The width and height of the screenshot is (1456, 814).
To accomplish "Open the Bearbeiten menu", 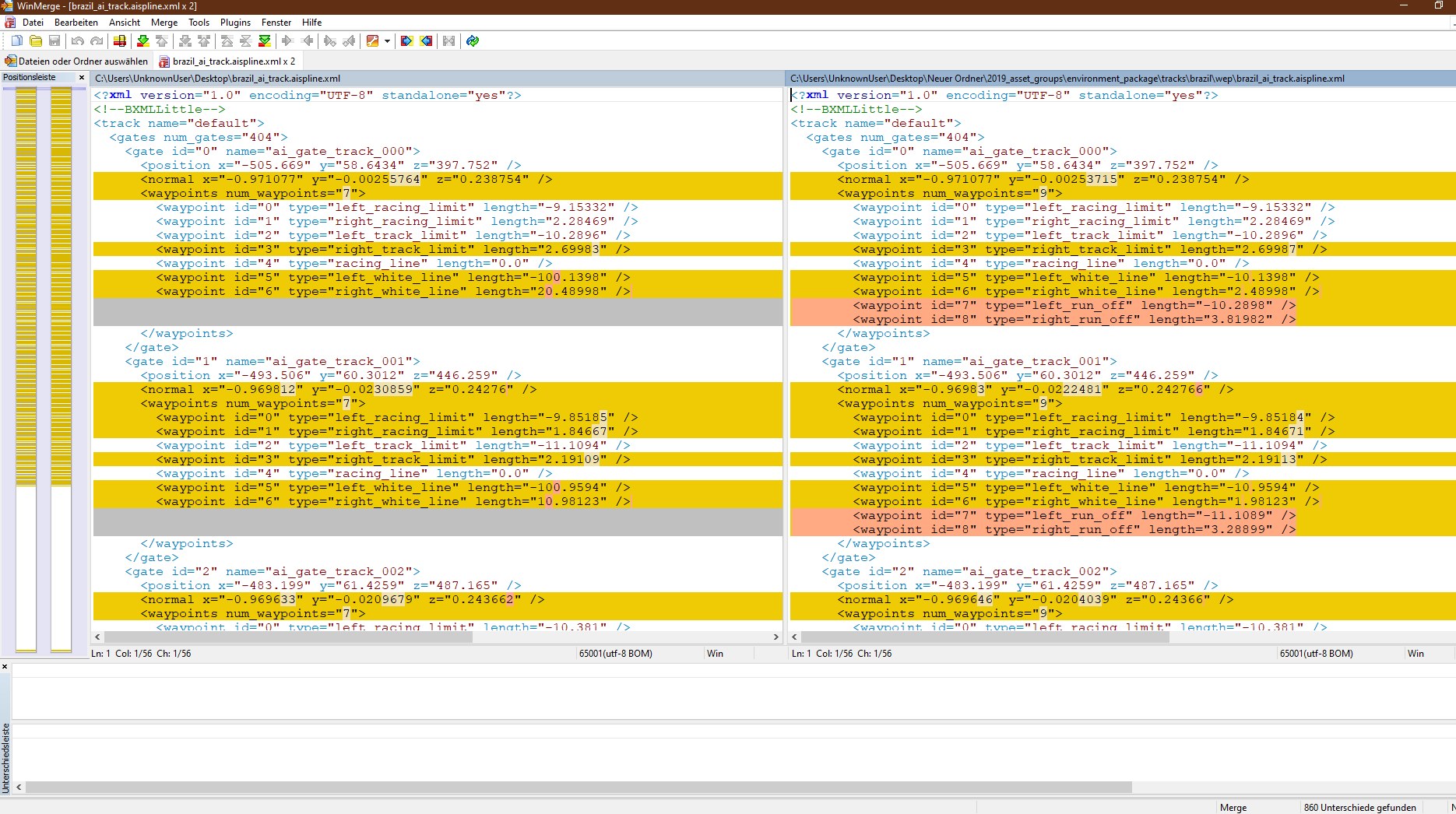I will 76,23.
